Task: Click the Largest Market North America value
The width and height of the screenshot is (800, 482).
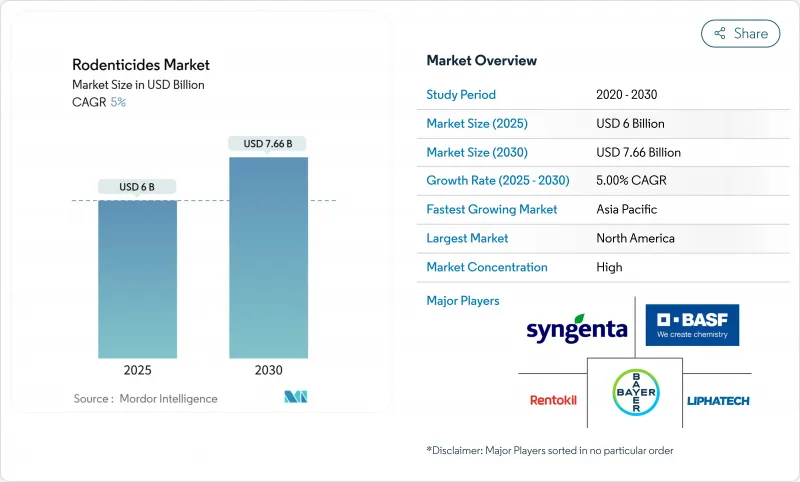Action: tap(634, 238)
